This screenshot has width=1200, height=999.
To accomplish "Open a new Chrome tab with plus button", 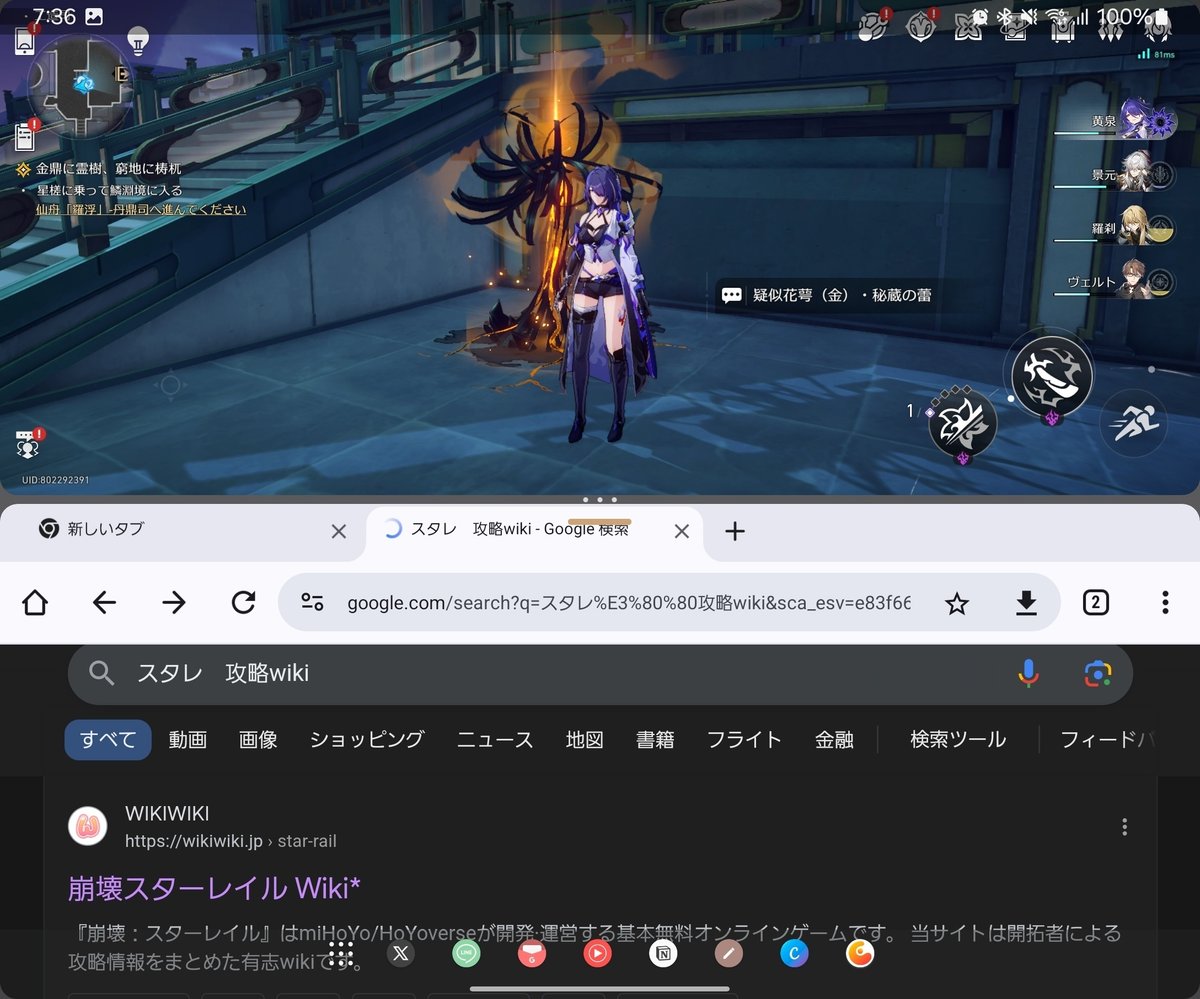I will [735, 531].
